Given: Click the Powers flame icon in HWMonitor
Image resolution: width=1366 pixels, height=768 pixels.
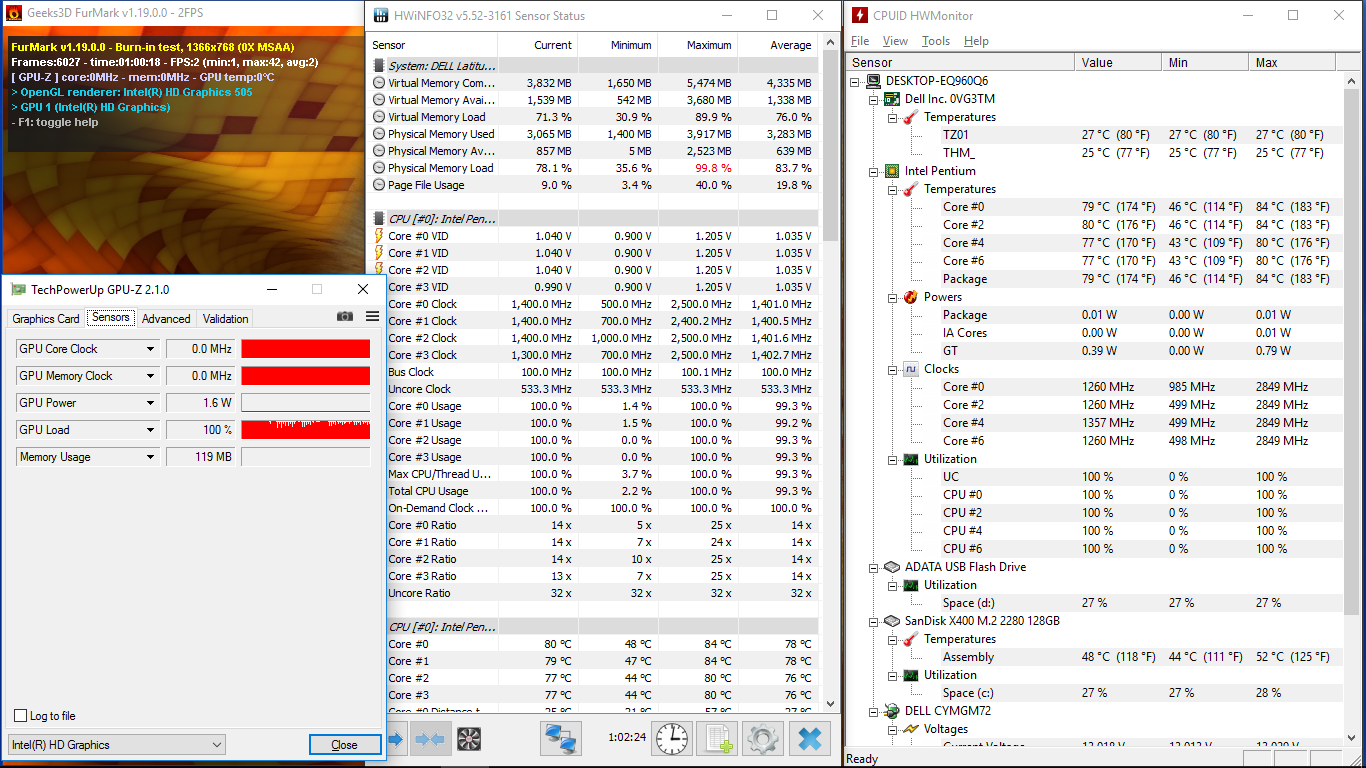Looking at the screenshot, I should click(911, 297).
